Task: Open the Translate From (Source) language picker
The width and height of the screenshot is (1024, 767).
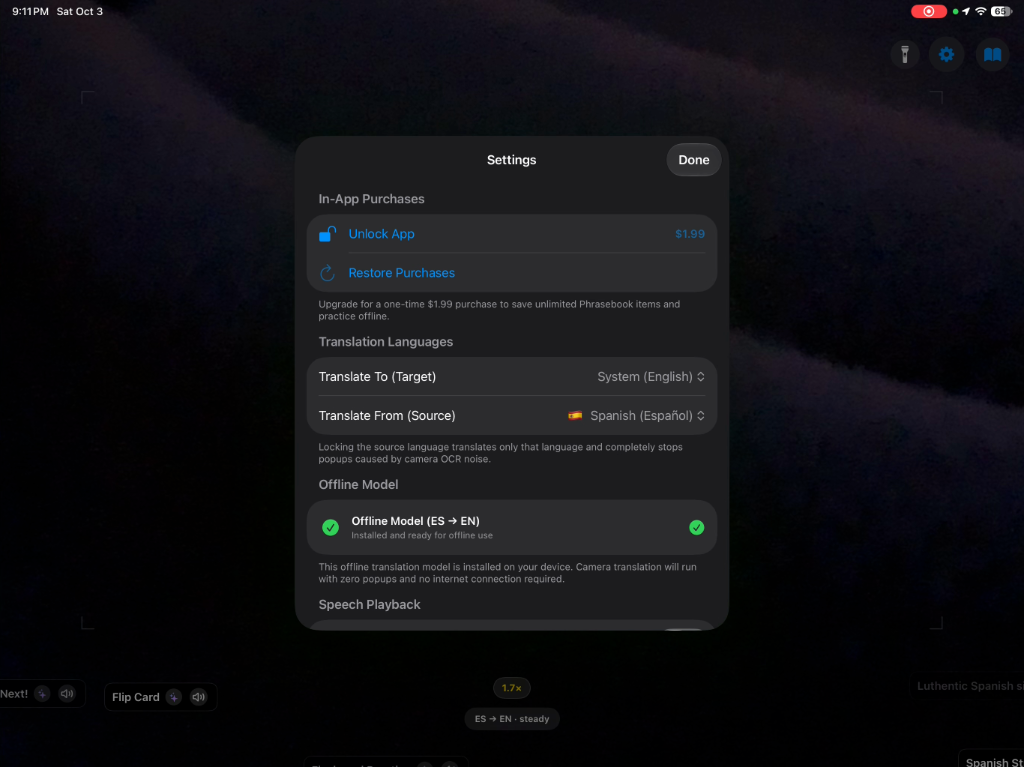Action: [512, 416]
